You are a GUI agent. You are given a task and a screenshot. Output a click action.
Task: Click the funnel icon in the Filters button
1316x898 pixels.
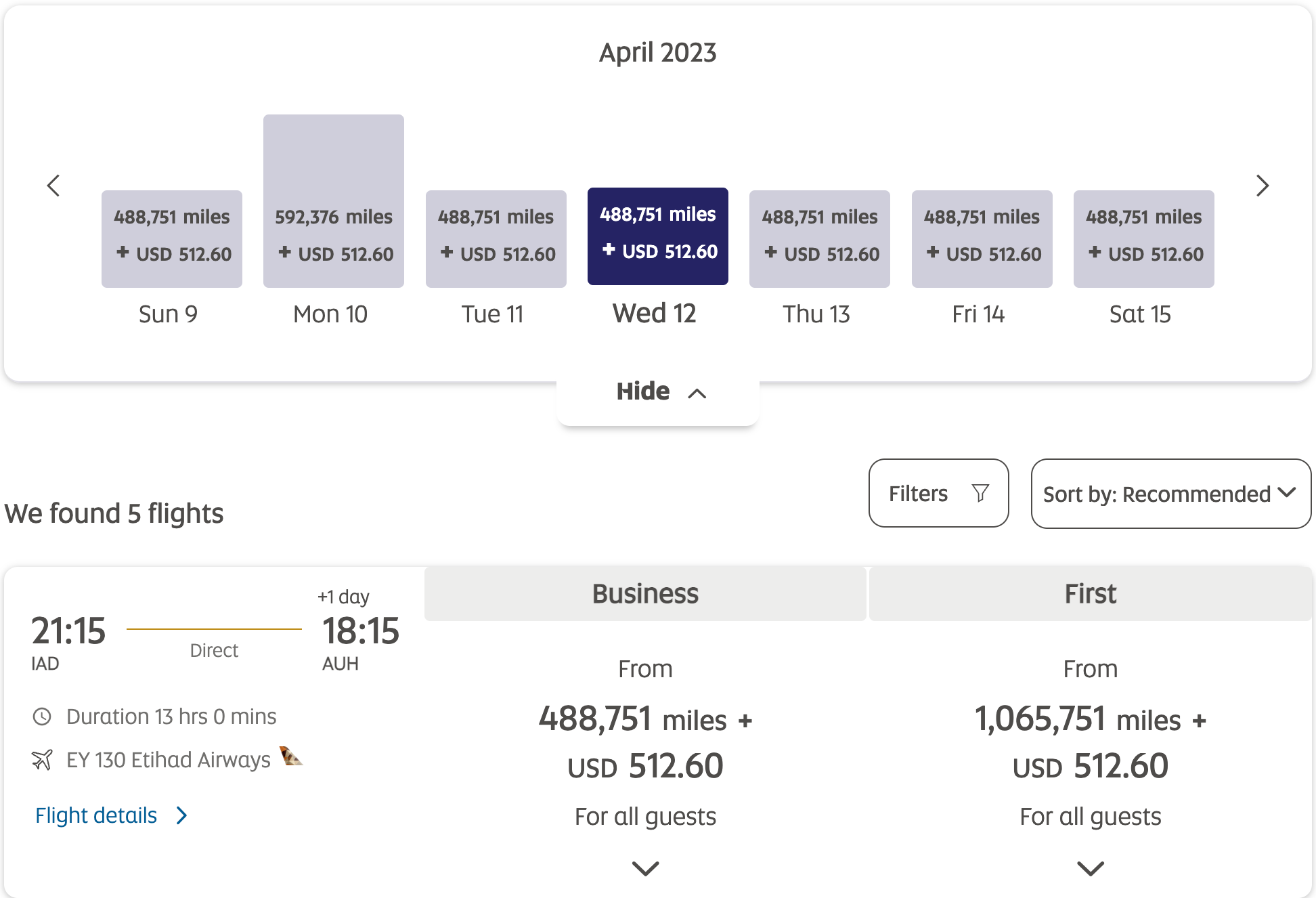pyautogui.click(x=982, y=493)
